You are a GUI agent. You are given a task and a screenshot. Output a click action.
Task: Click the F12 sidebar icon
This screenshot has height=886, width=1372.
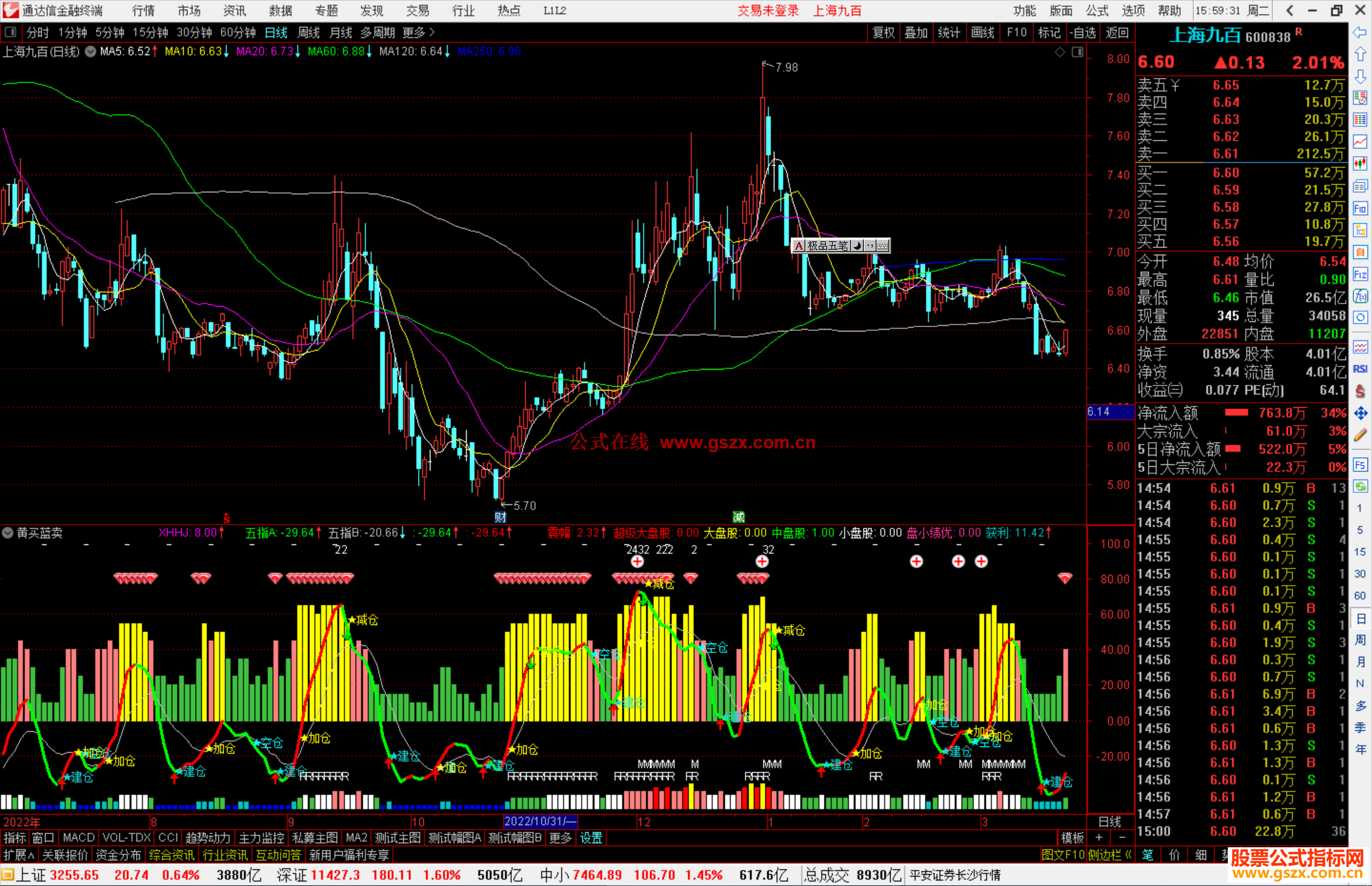1360,274
